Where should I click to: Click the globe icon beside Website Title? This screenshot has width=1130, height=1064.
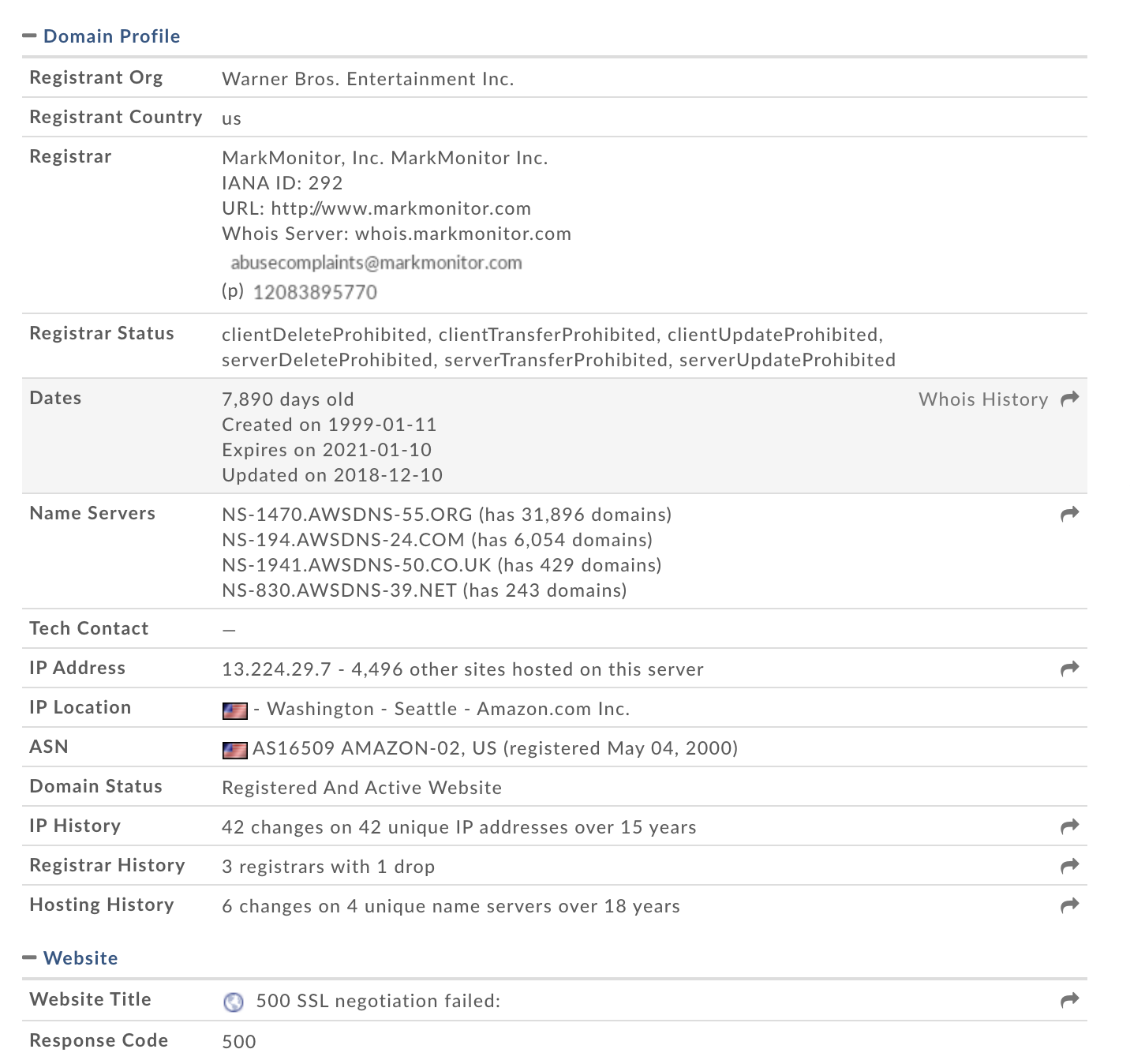pos(234,1002)
